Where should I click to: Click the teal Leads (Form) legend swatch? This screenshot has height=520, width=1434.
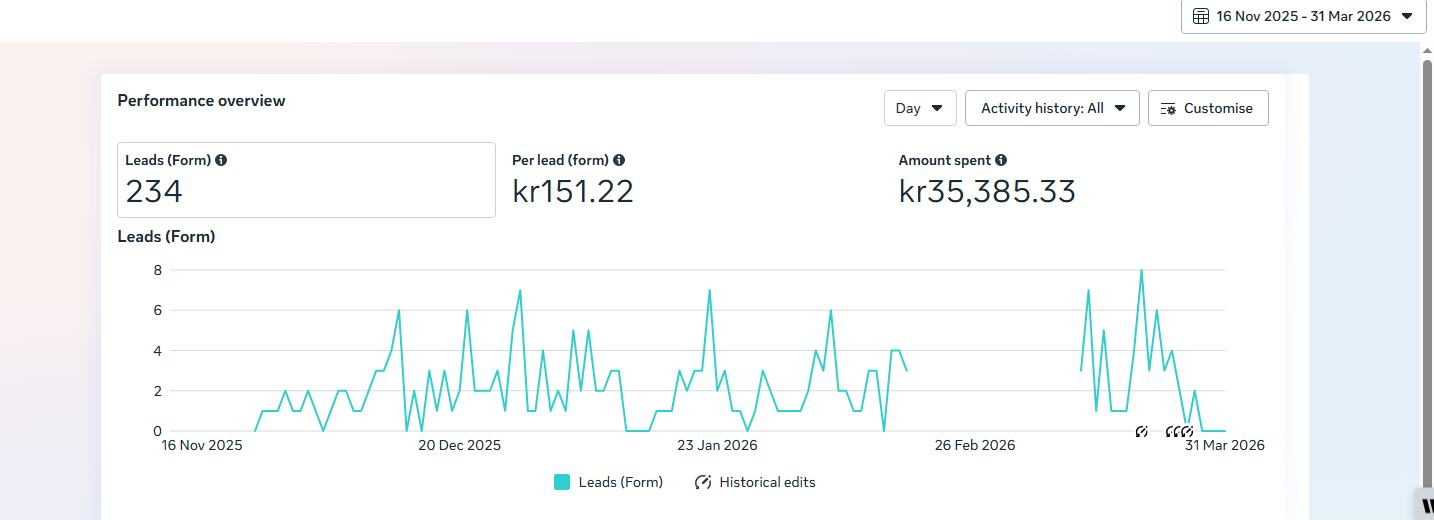point(562,482)
